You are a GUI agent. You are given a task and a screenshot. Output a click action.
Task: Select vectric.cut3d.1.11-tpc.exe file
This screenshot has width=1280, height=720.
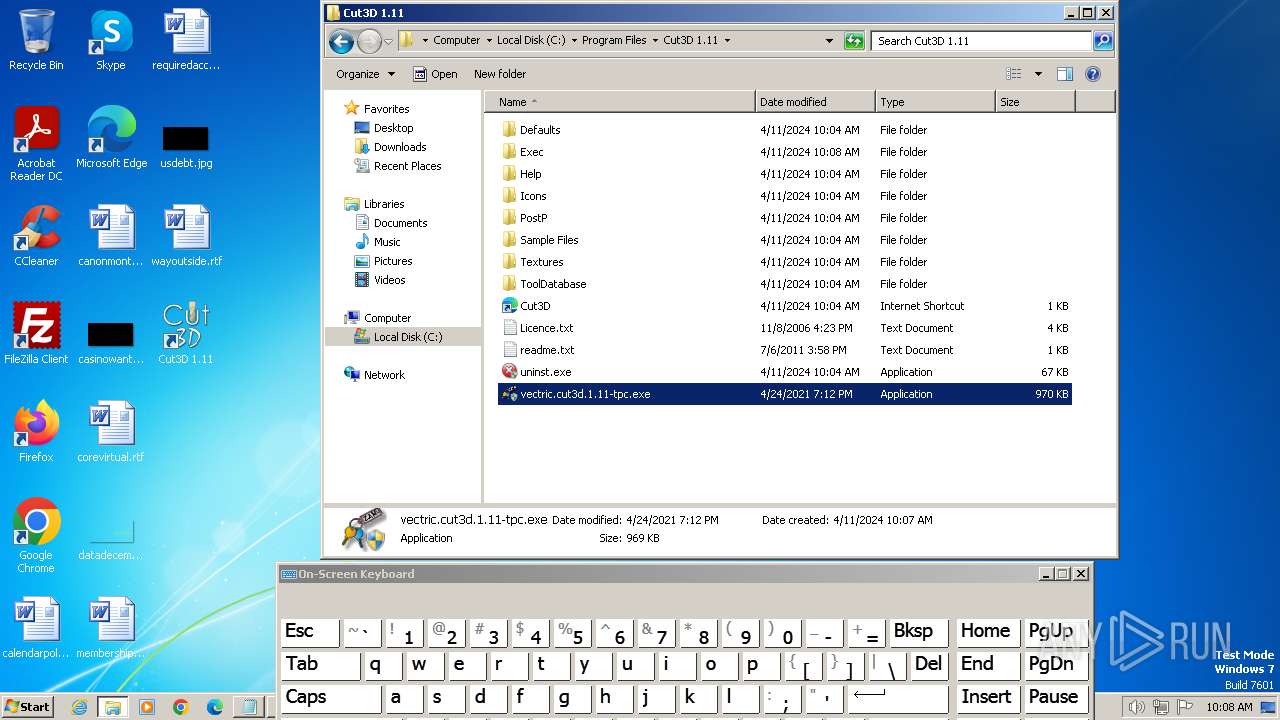point(785,394)
